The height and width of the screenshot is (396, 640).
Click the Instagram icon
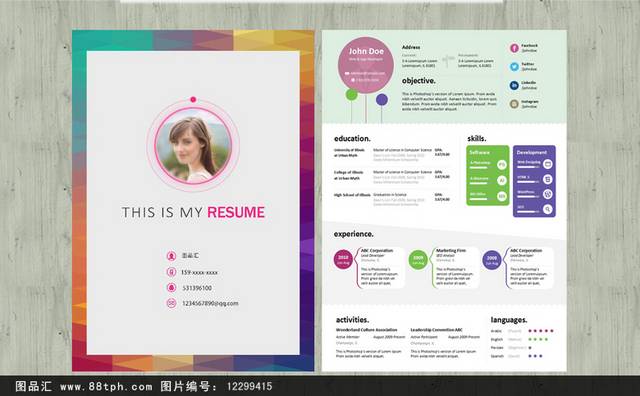click(514, 104)
